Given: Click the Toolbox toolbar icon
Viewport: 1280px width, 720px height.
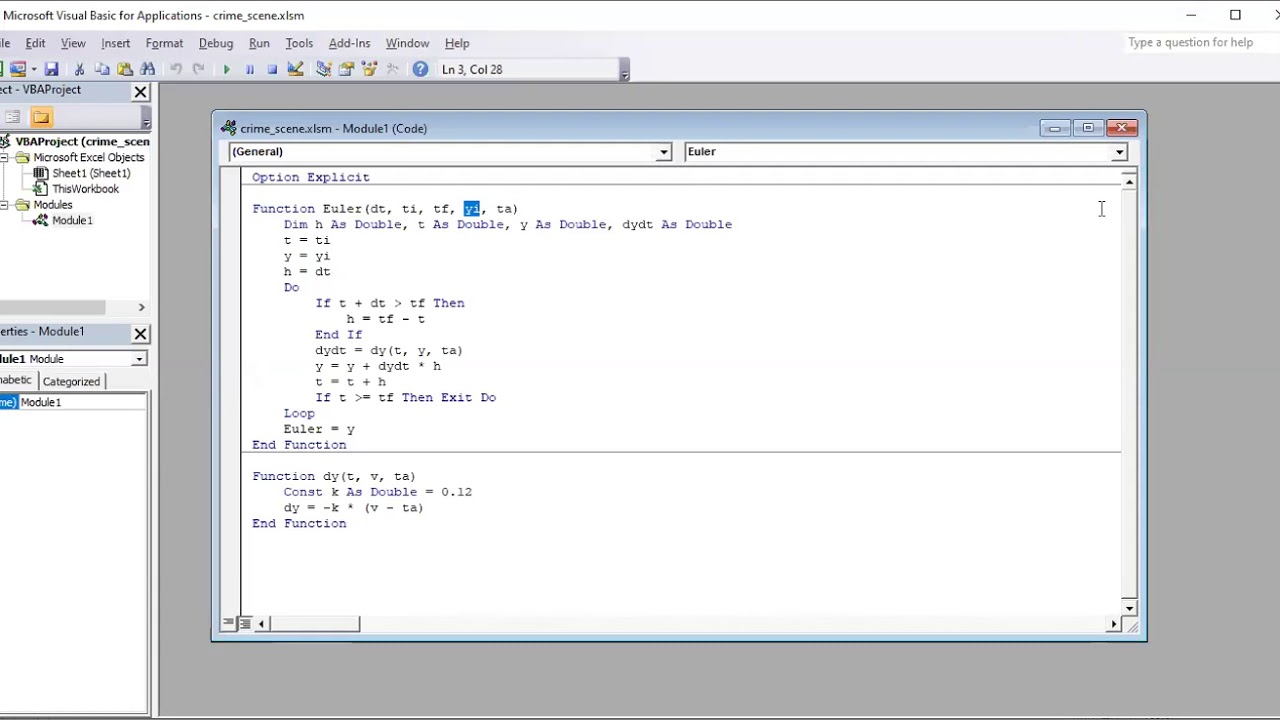Looking at the screenshot, I should click(x=392, y=69).
